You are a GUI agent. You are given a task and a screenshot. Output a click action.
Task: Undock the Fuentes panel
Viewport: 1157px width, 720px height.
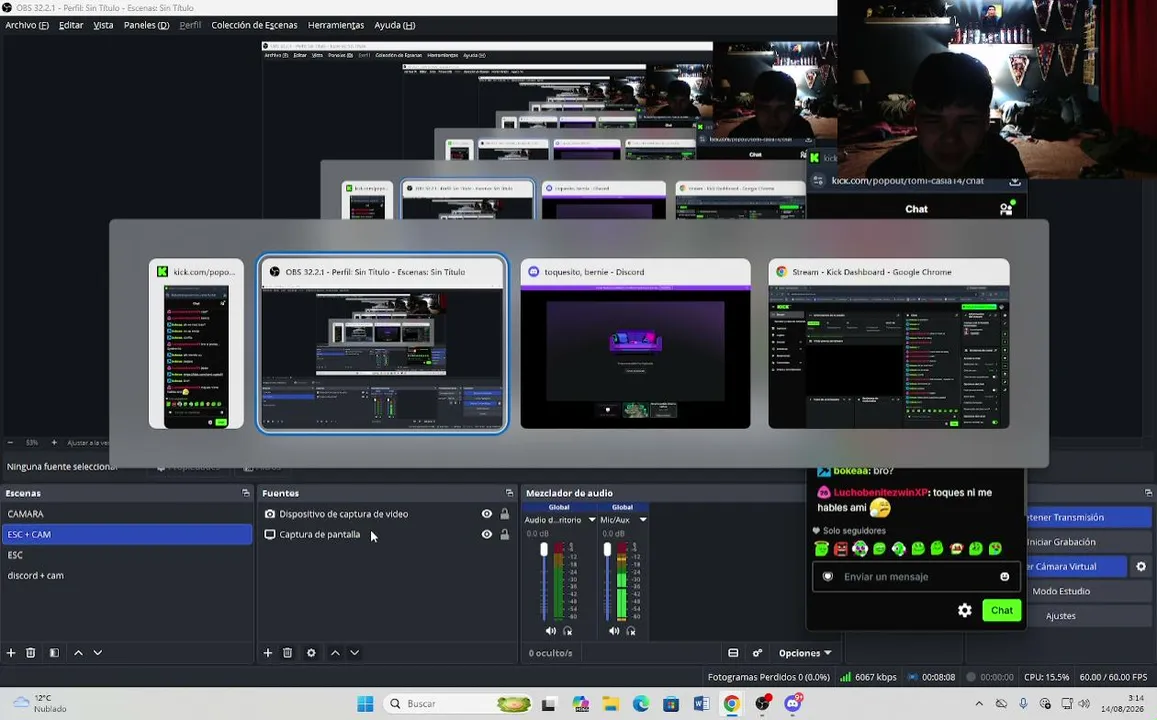tap(509, 493)
